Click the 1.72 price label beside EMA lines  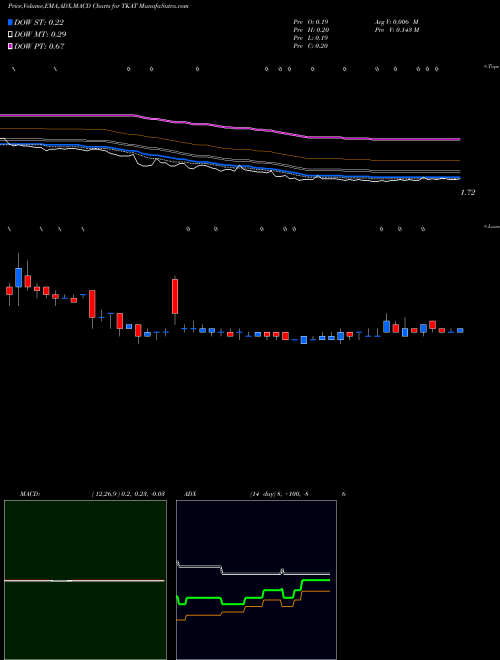pyautogui.click(x=468, y=192)
